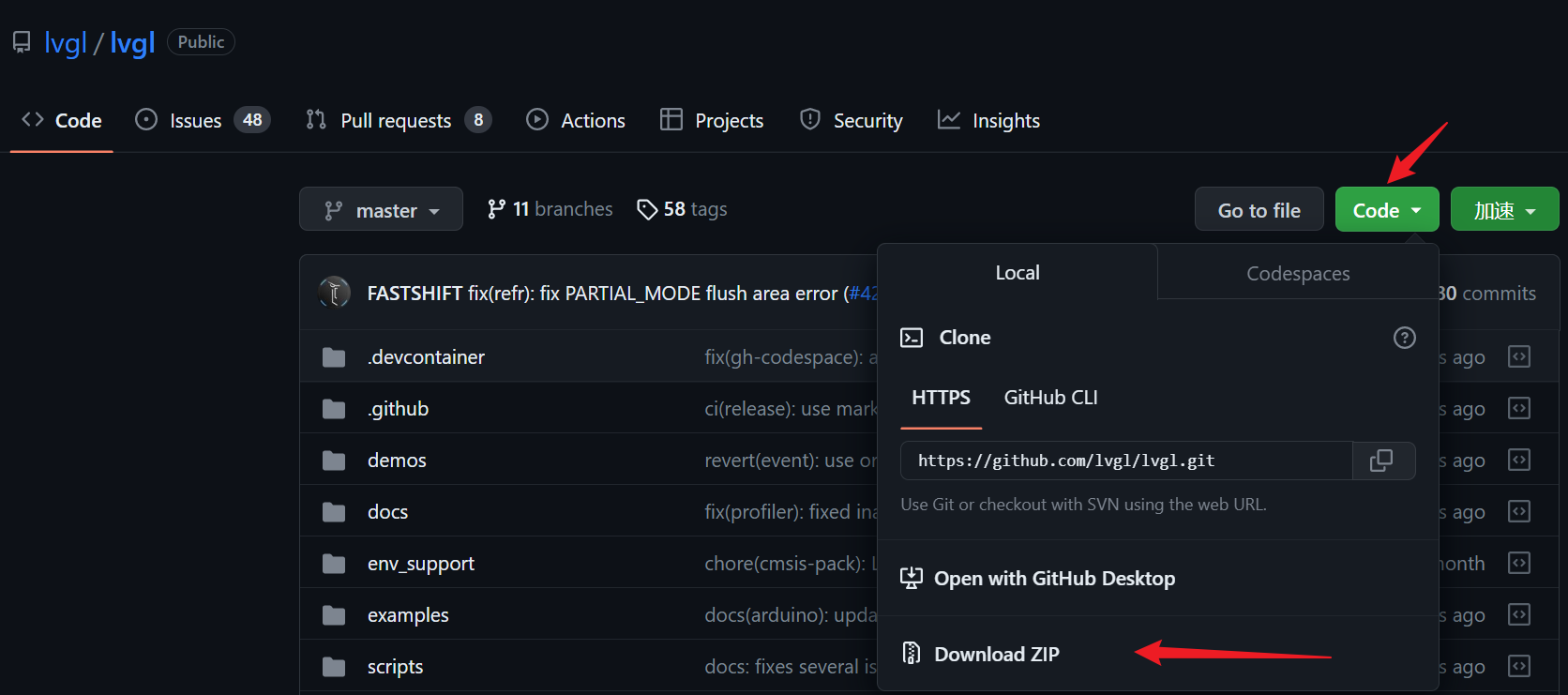
Task: Click Open with GitHub Desktop
Action: [x=1054, y=579]
